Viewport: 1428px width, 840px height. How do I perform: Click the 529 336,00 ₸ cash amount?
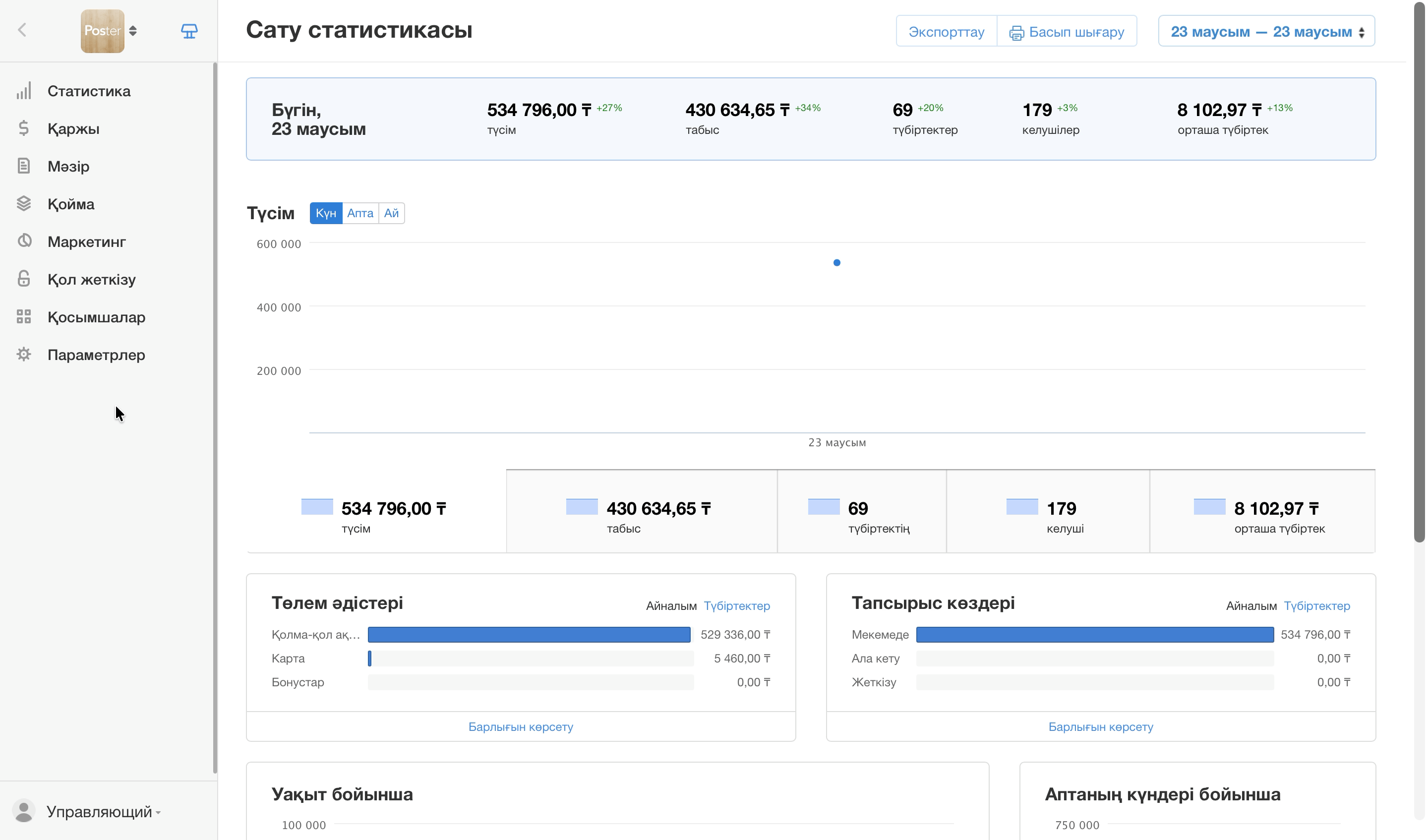click(736, 635)
